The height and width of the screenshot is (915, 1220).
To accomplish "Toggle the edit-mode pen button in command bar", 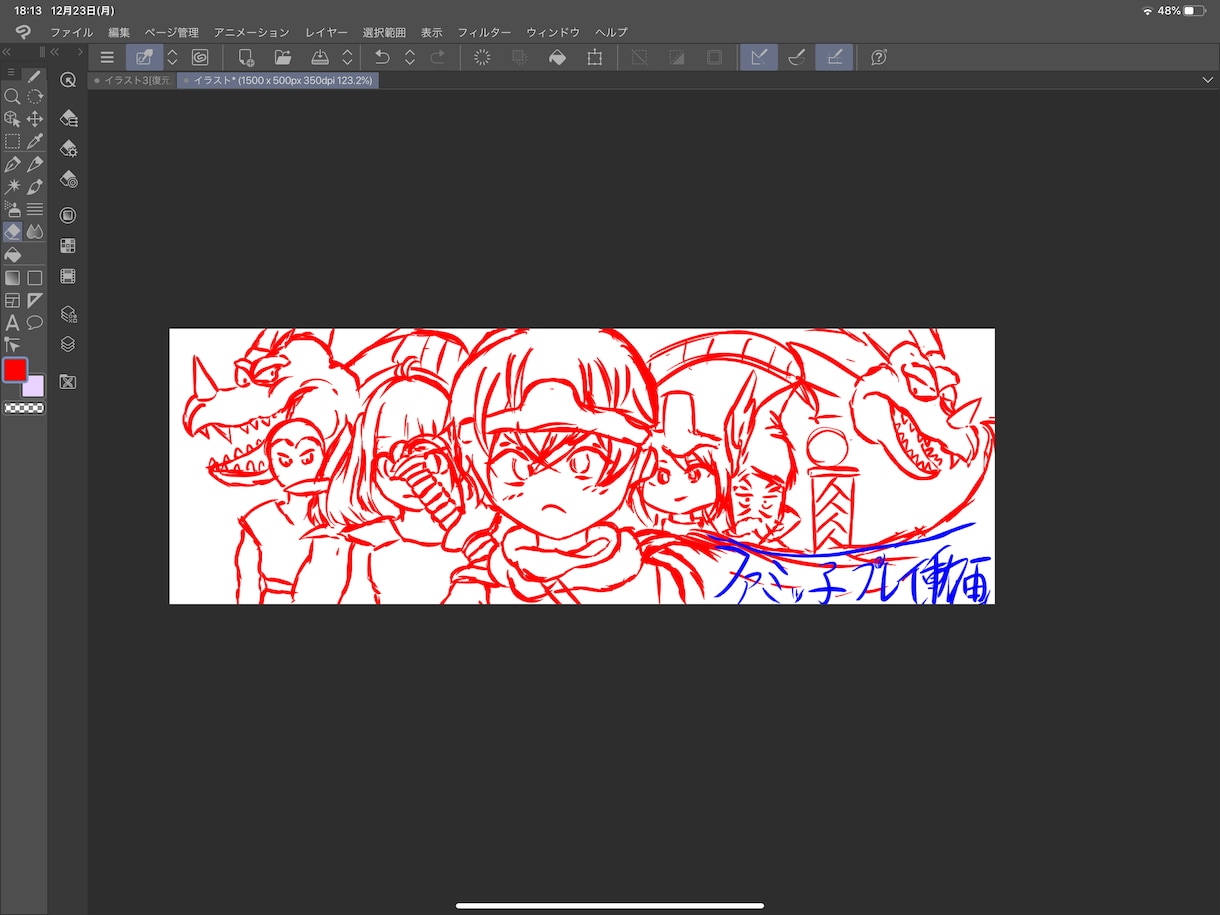I will click(x=145, y=57).
